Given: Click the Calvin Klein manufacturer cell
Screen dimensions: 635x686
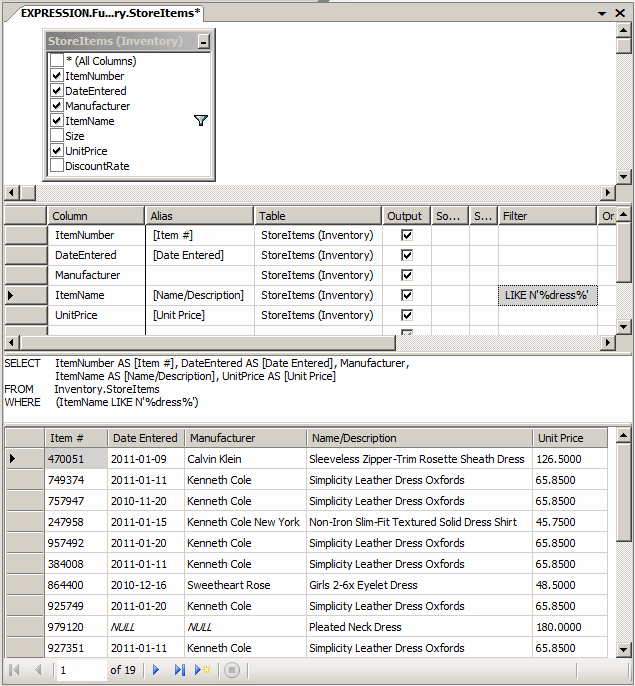Looking at the screenshot, I should point(246,458).
